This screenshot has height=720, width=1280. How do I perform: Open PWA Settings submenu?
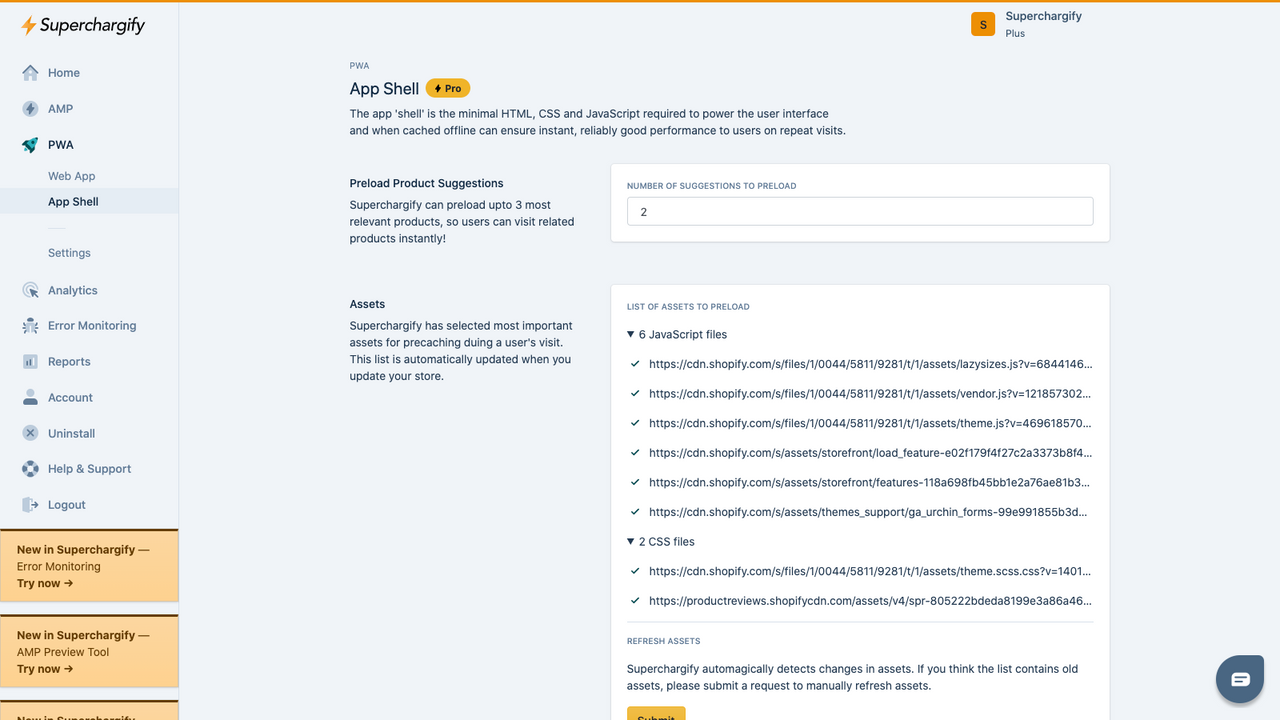[69, 253]
